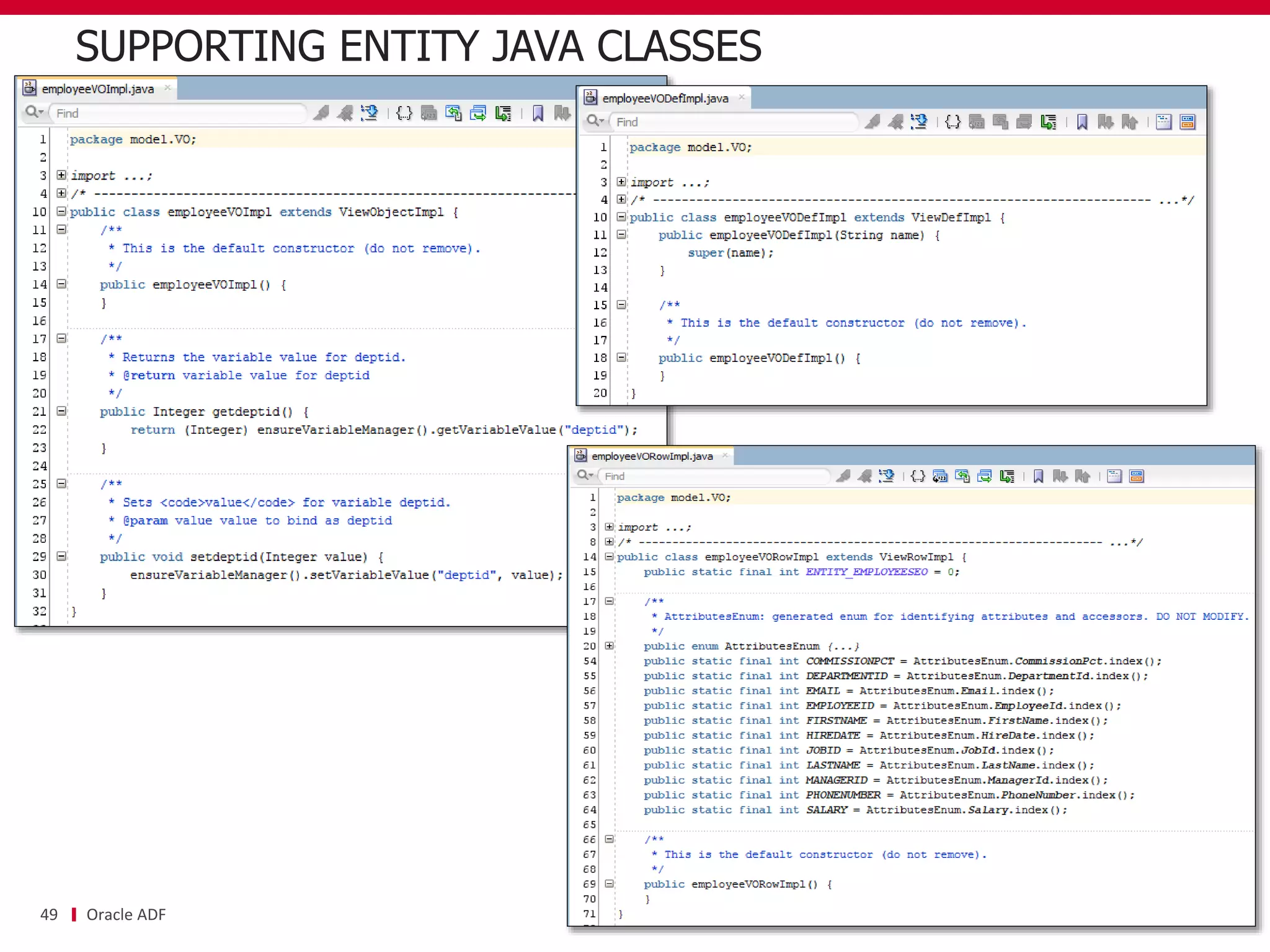
Task: Select the employeeVODefImpl.java tab
Action: pos(665,98)
